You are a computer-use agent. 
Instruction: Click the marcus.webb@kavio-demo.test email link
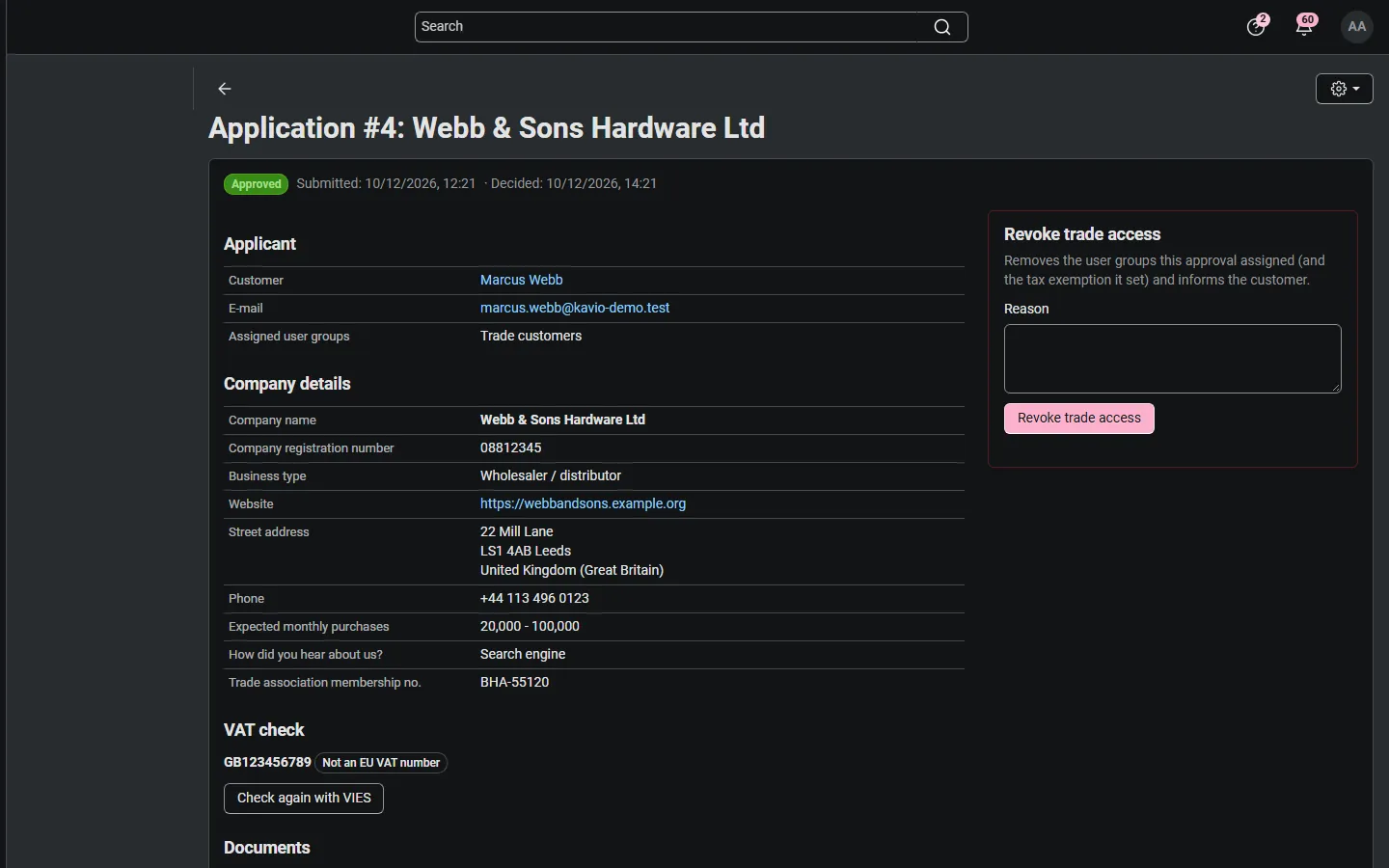coord(575,308)
